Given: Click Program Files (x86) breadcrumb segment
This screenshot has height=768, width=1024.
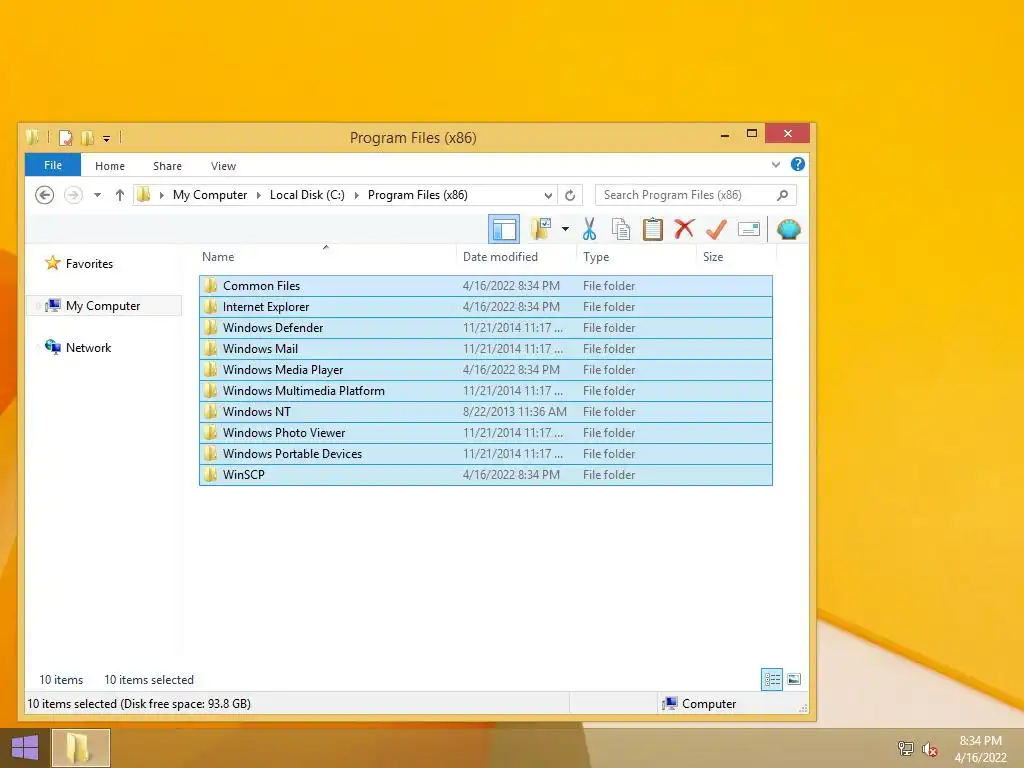Looking at the screenshot, I should (417, 195).
